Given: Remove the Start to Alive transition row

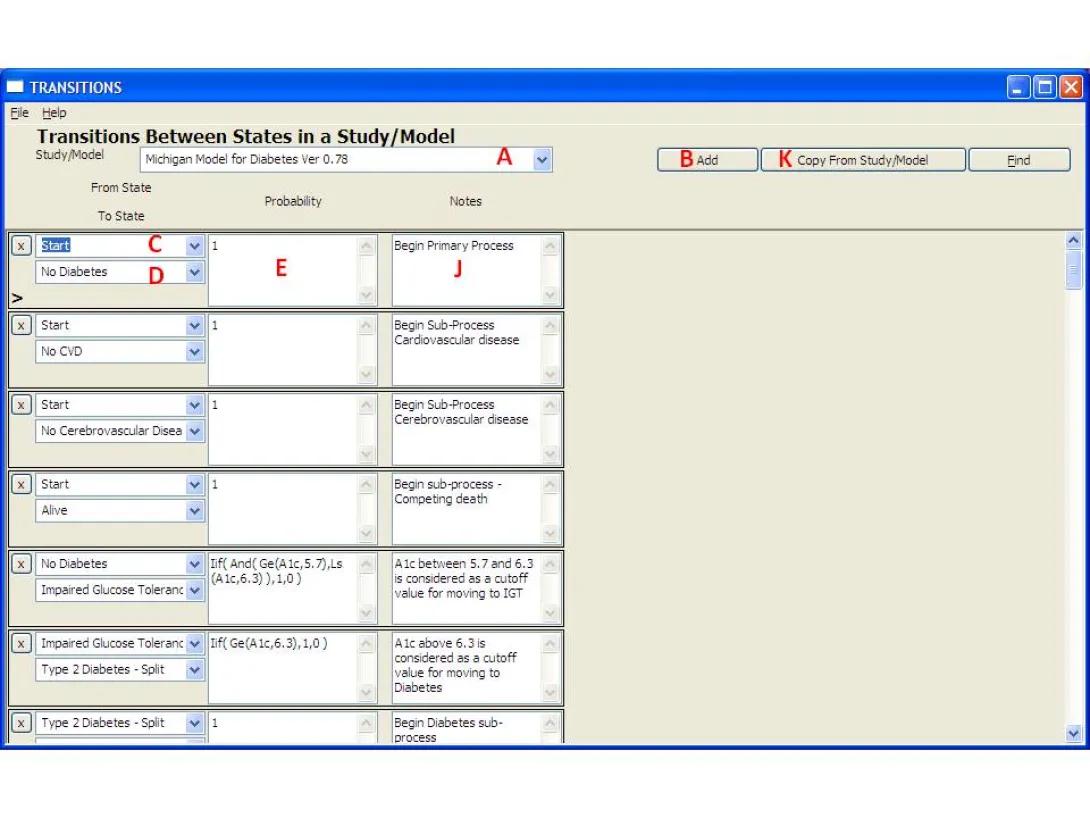Looking at the screenshot, I should point(21,484).
